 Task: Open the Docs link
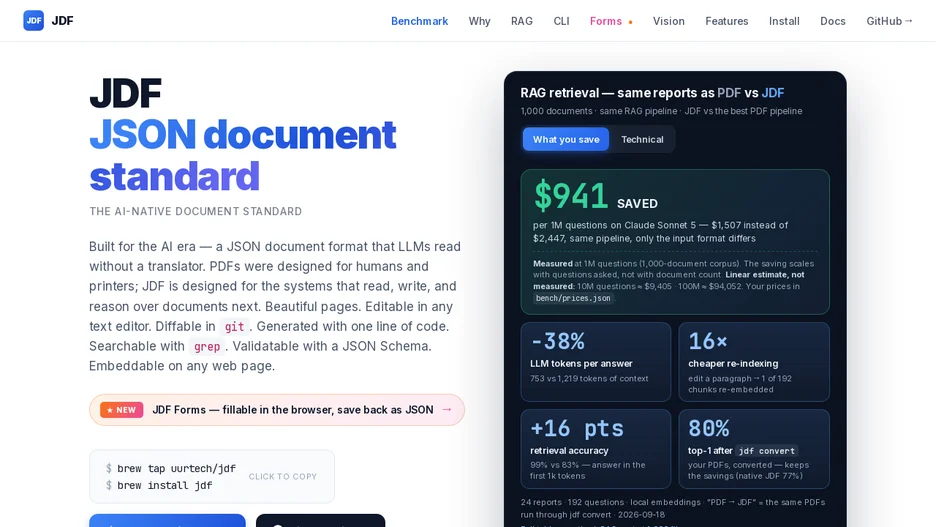(x=833, y=21)
